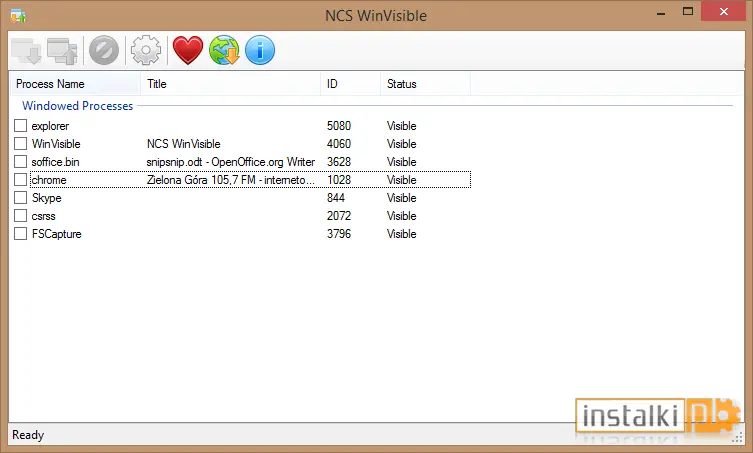Screen dimensions: 753x453
Task: Open the blue info about icon
Action: (x=260, y=50)
